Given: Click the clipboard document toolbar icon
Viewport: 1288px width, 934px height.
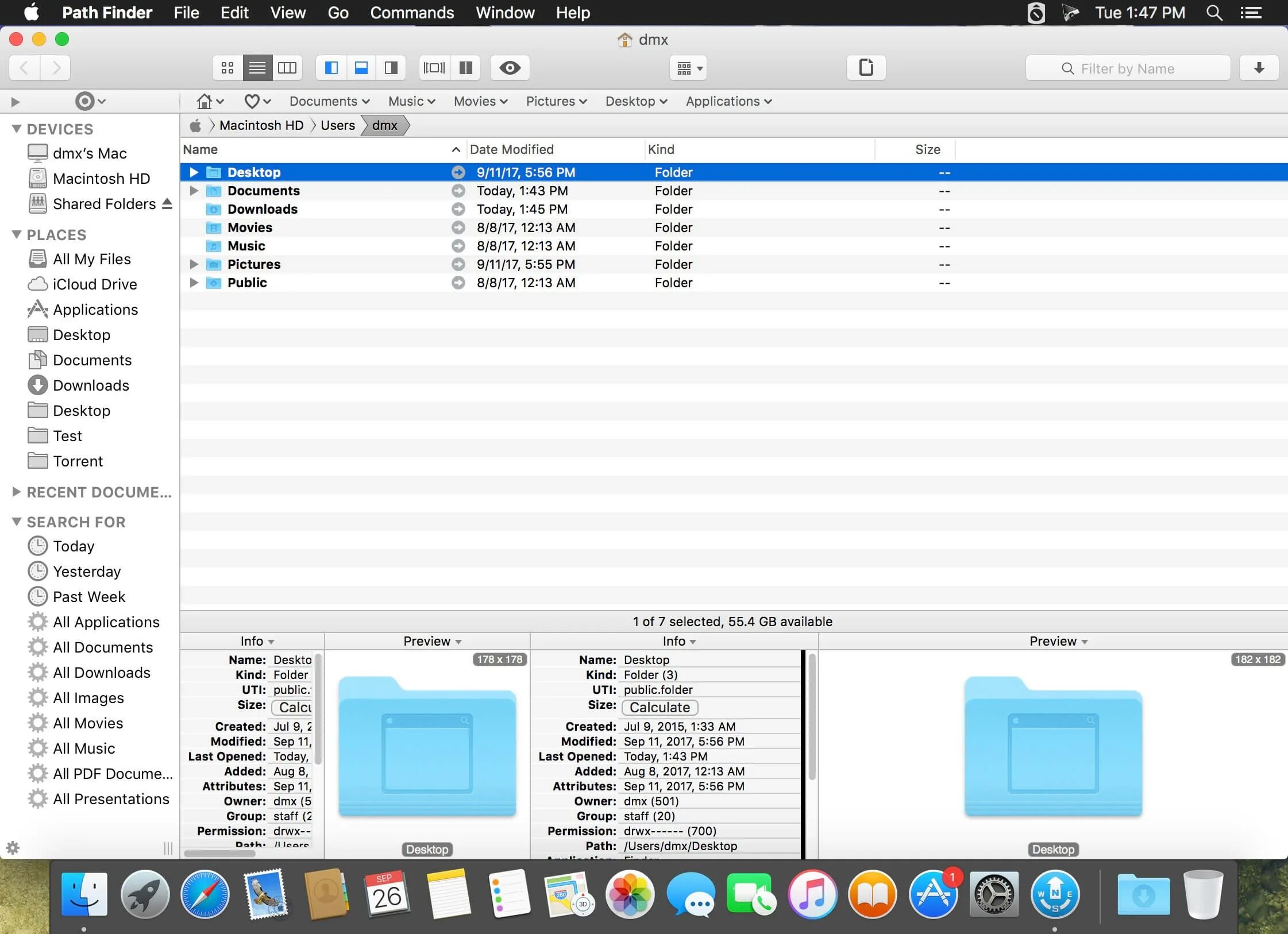Looking at the screenshot, I should coord(866,68).
